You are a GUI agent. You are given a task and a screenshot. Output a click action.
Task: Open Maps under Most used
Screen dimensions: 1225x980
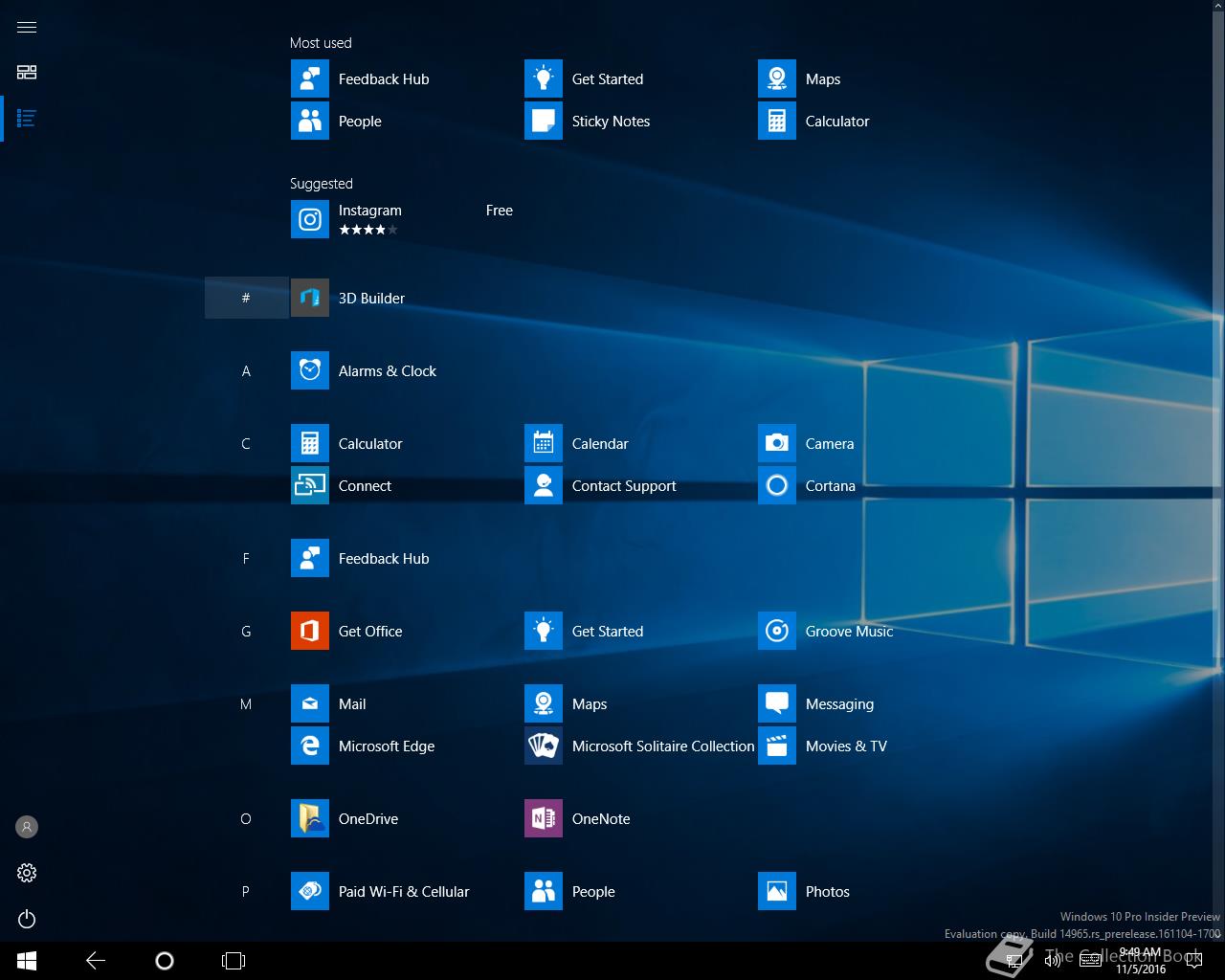(x=873, y=78)
